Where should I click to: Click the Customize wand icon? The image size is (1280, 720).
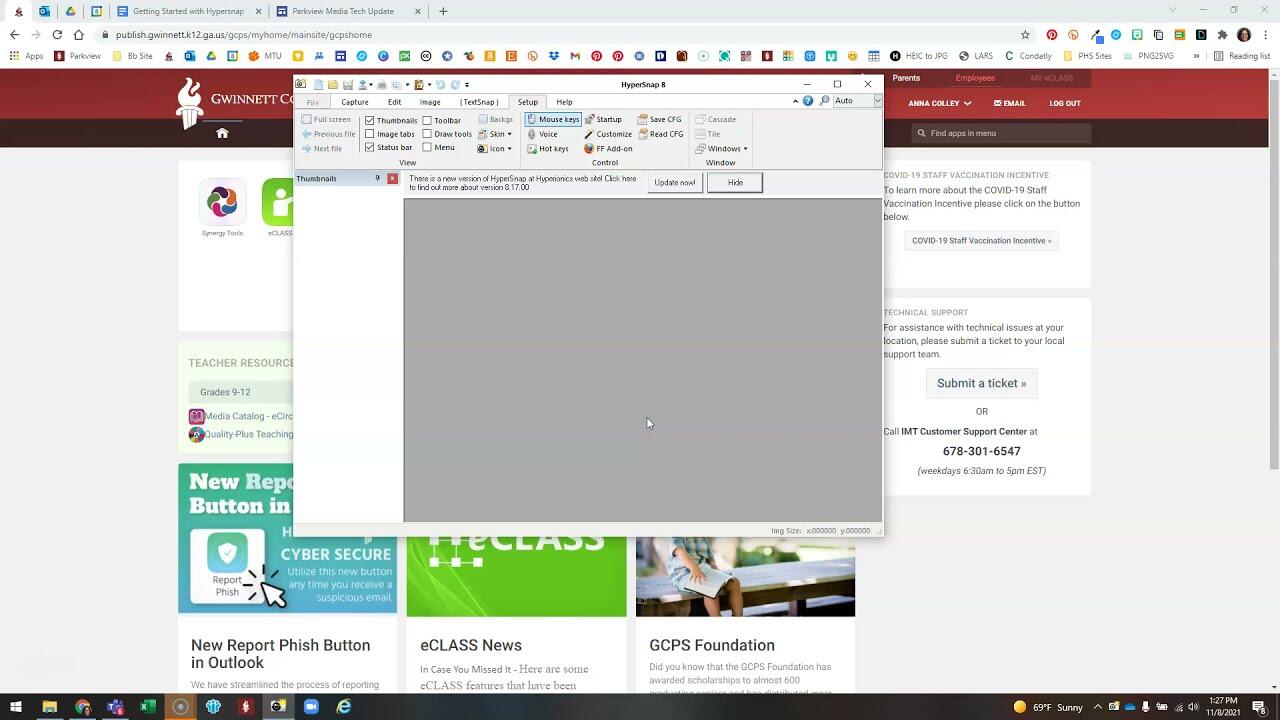(590, 134)
